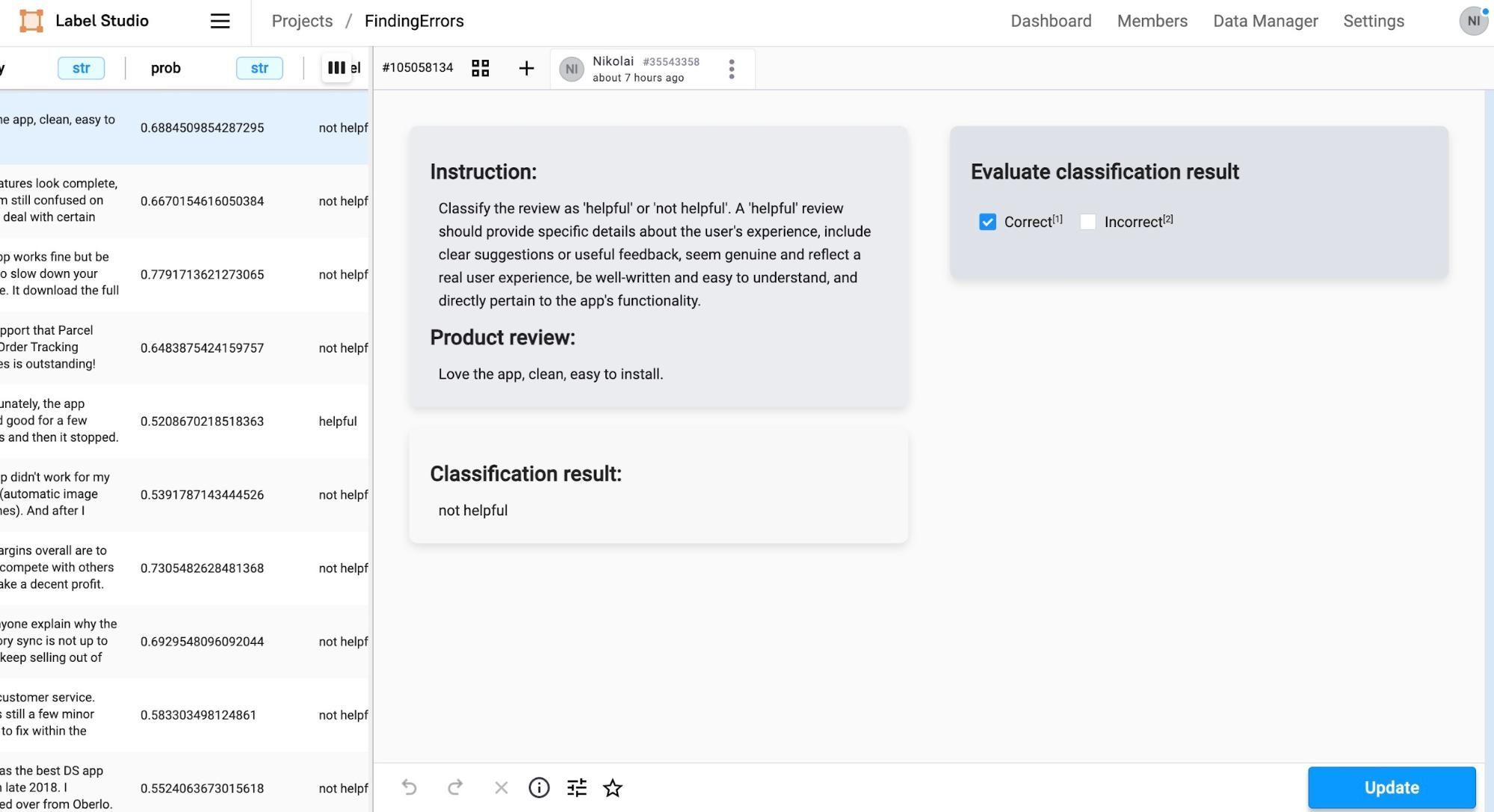Navigate to the Projects breadcrumb link
The height and width of the screenshot is (812, 1494).
click(302, 21)
